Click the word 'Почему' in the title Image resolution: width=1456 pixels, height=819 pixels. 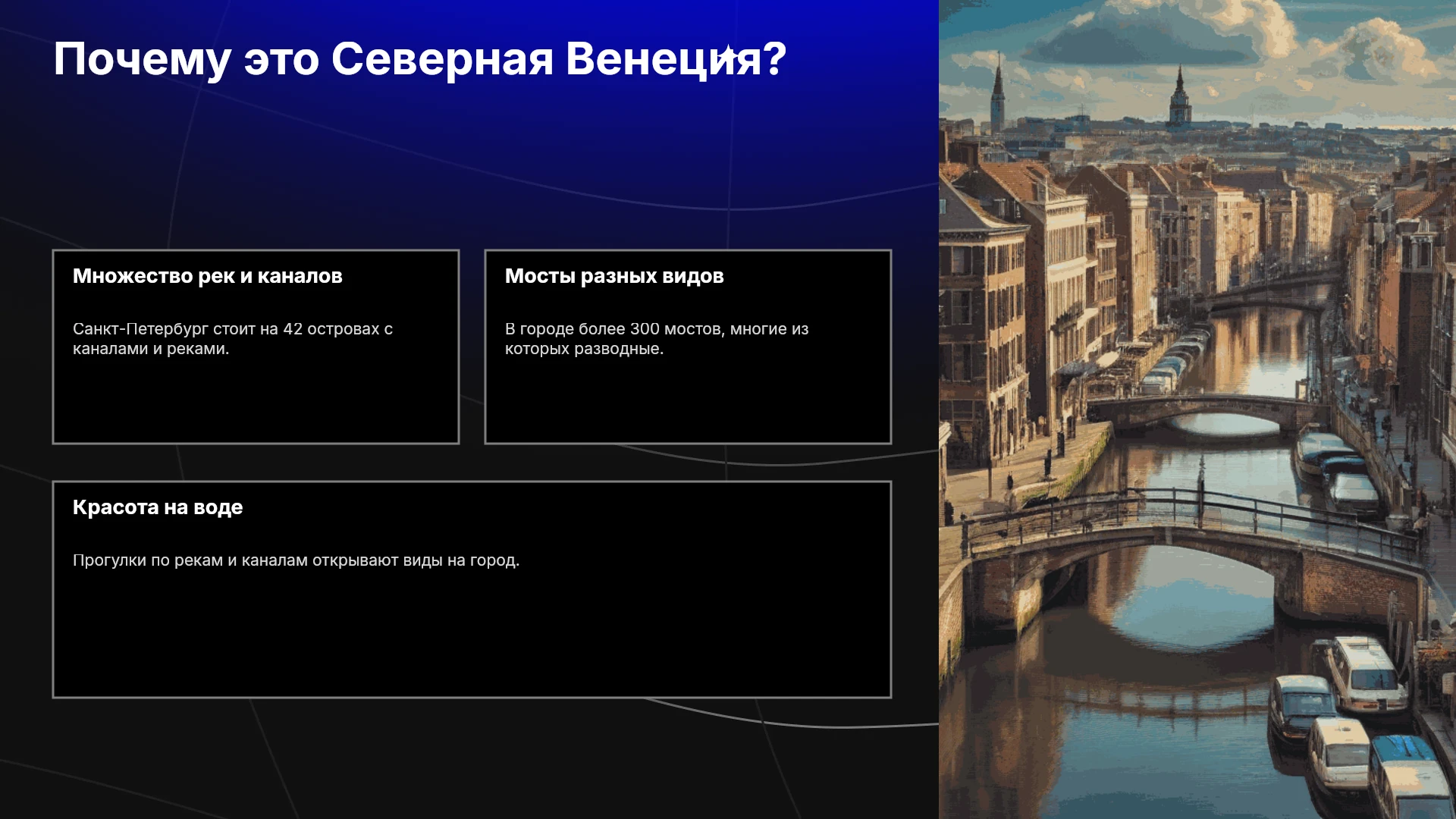pos(142,59)
